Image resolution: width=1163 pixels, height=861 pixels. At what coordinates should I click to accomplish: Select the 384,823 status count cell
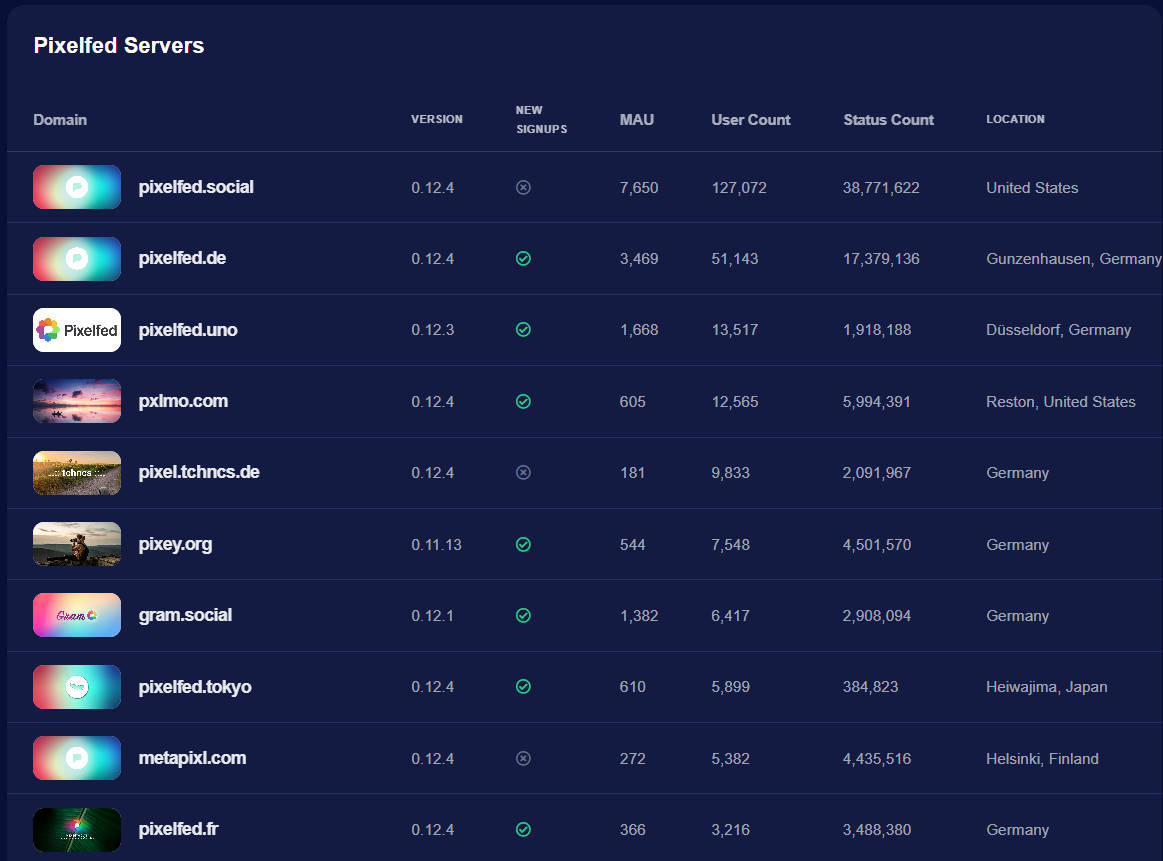(x=871, y=687)
